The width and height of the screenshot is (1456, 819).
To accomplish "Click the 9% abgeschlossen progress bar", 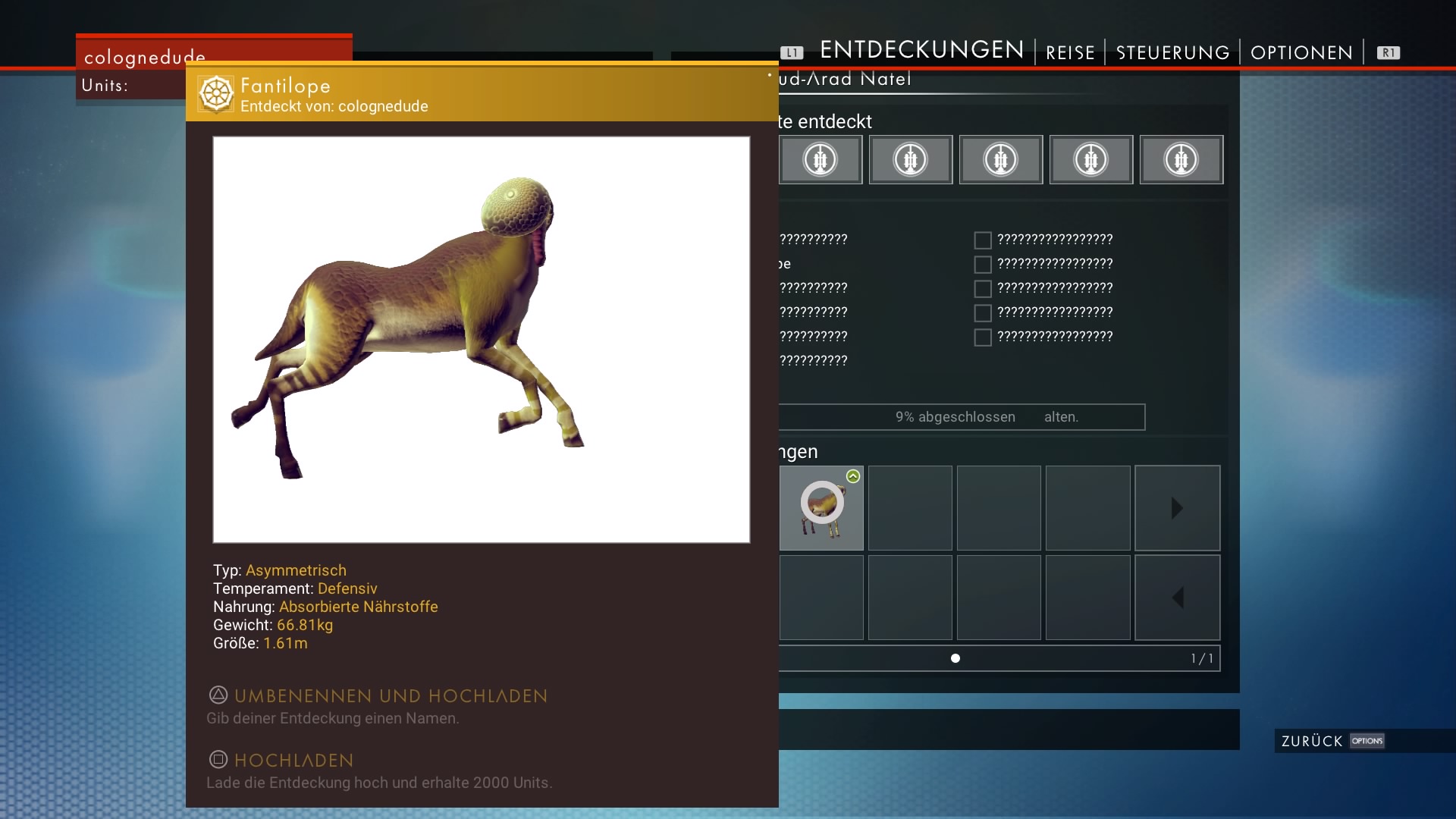I will click(962, 417).
